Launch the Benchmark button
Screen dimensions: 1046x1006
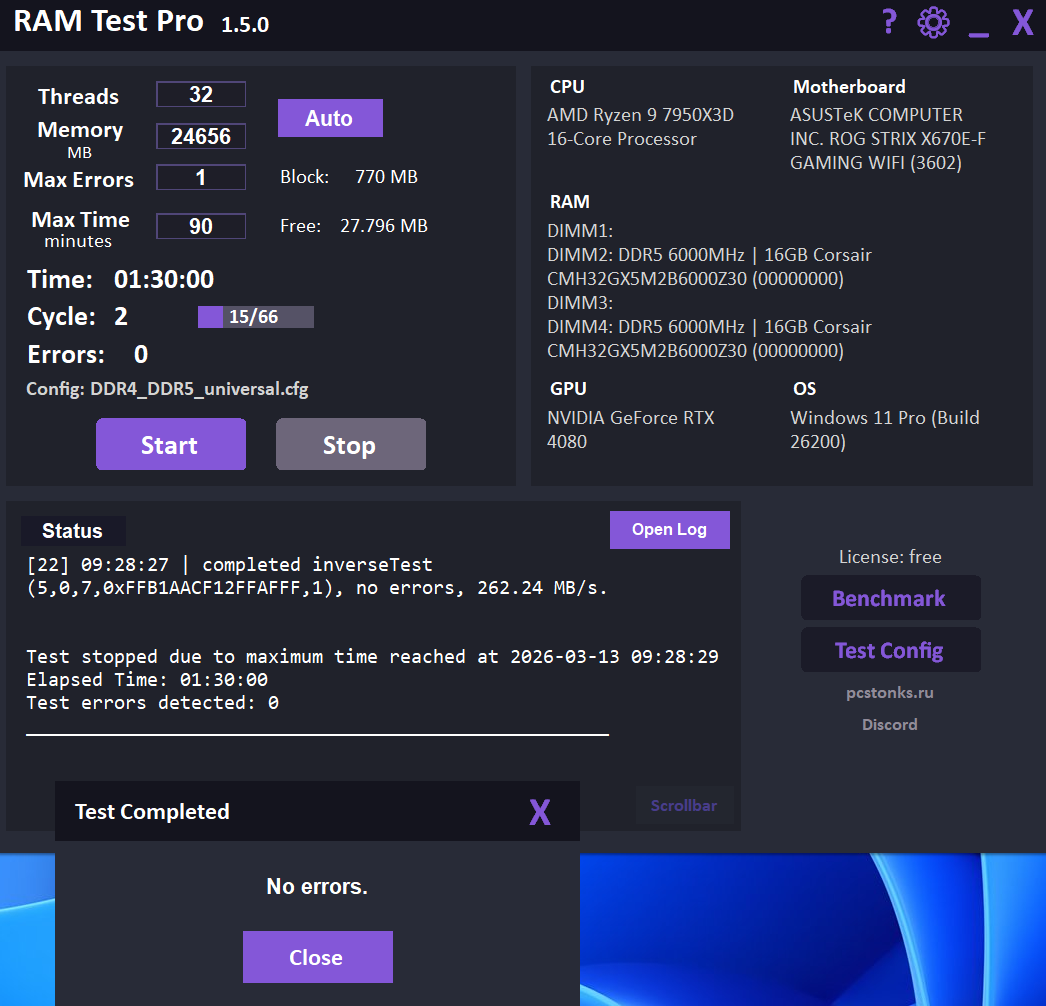coord(891,598)
